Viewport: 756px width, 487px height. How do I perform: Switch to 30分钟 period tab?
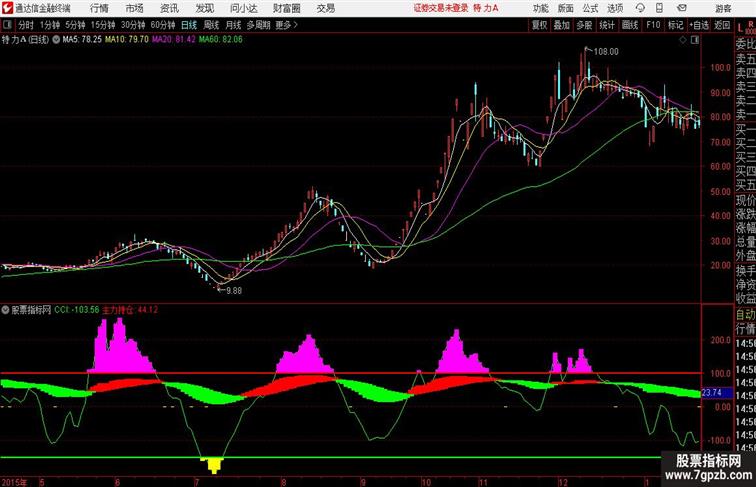pyautogui.click(x=133, y=25)
